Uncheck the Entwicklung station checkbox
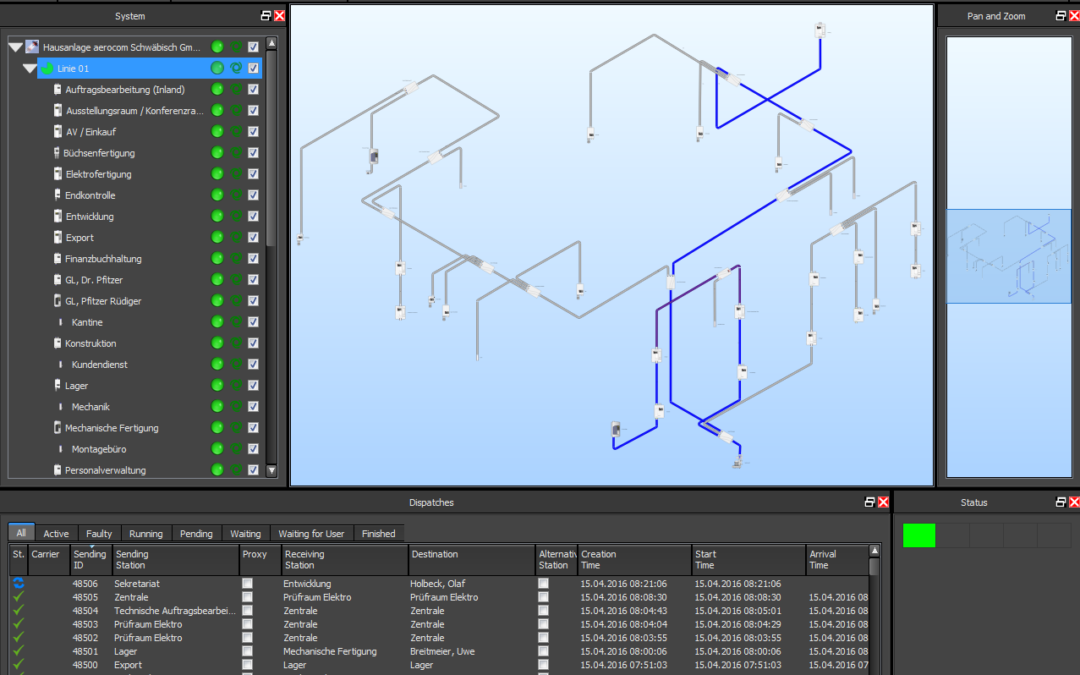The width and height of the screenshot is (1080, 675). point(253,217)
